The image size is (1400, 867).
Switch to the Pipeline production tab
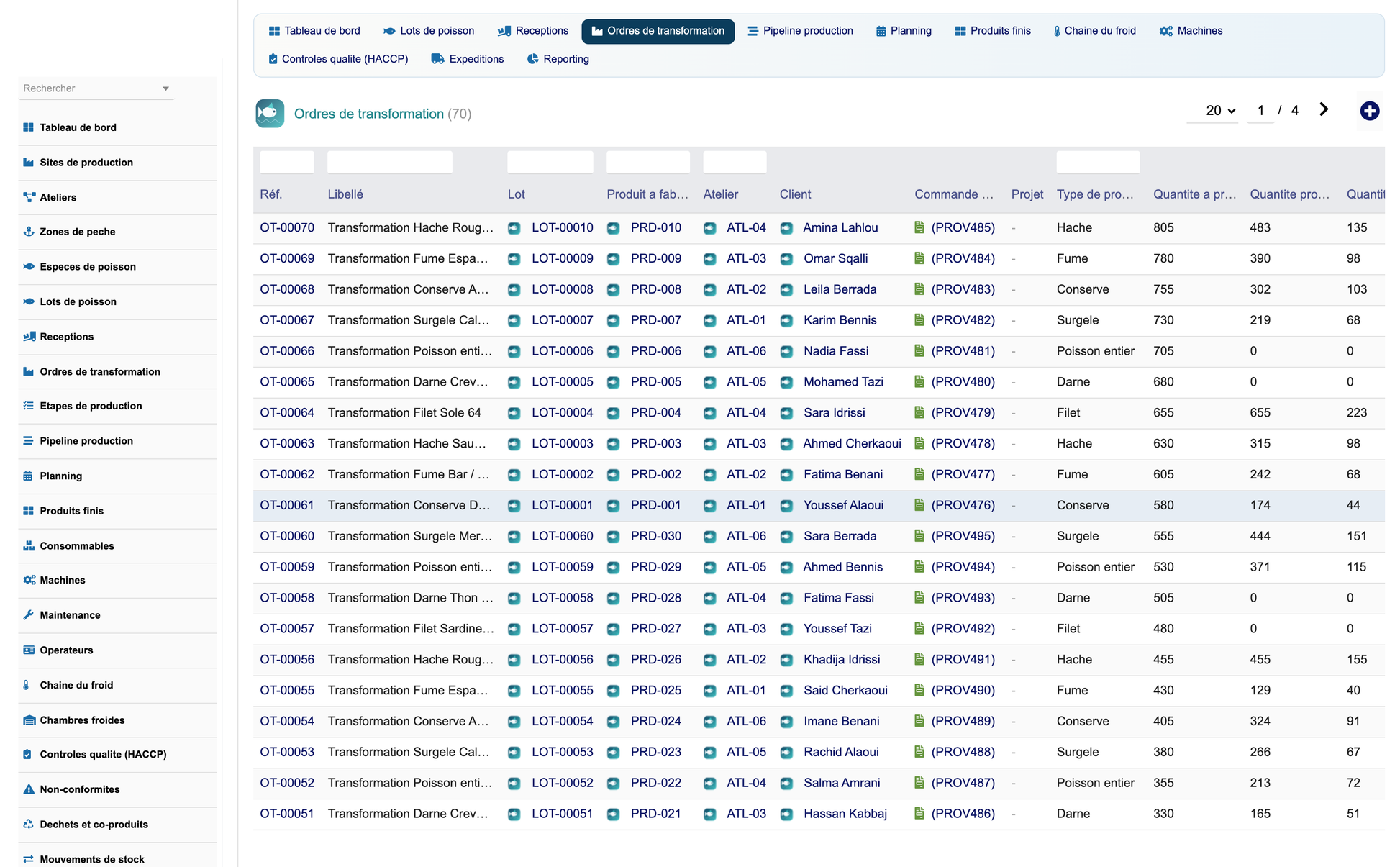800,31
